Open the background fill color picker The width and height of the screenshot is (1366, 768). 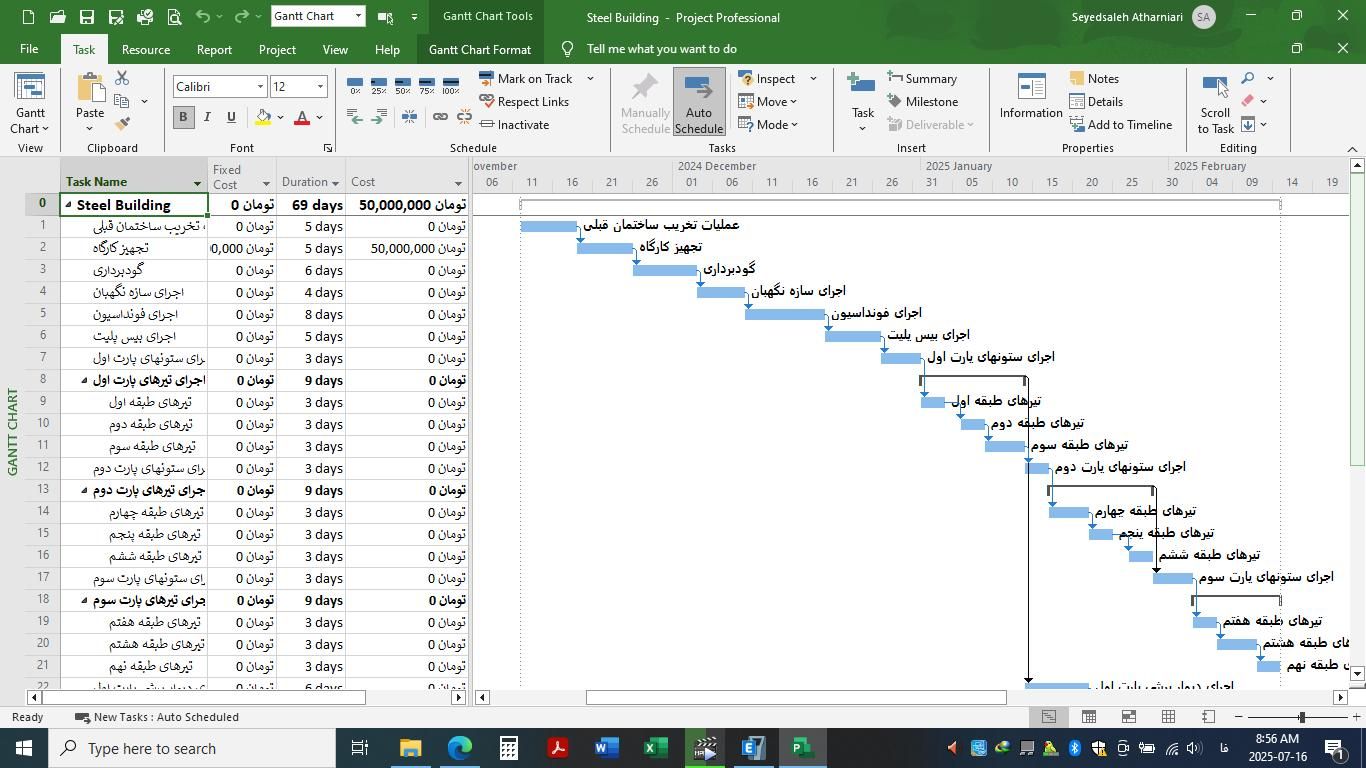pos(264,117)
